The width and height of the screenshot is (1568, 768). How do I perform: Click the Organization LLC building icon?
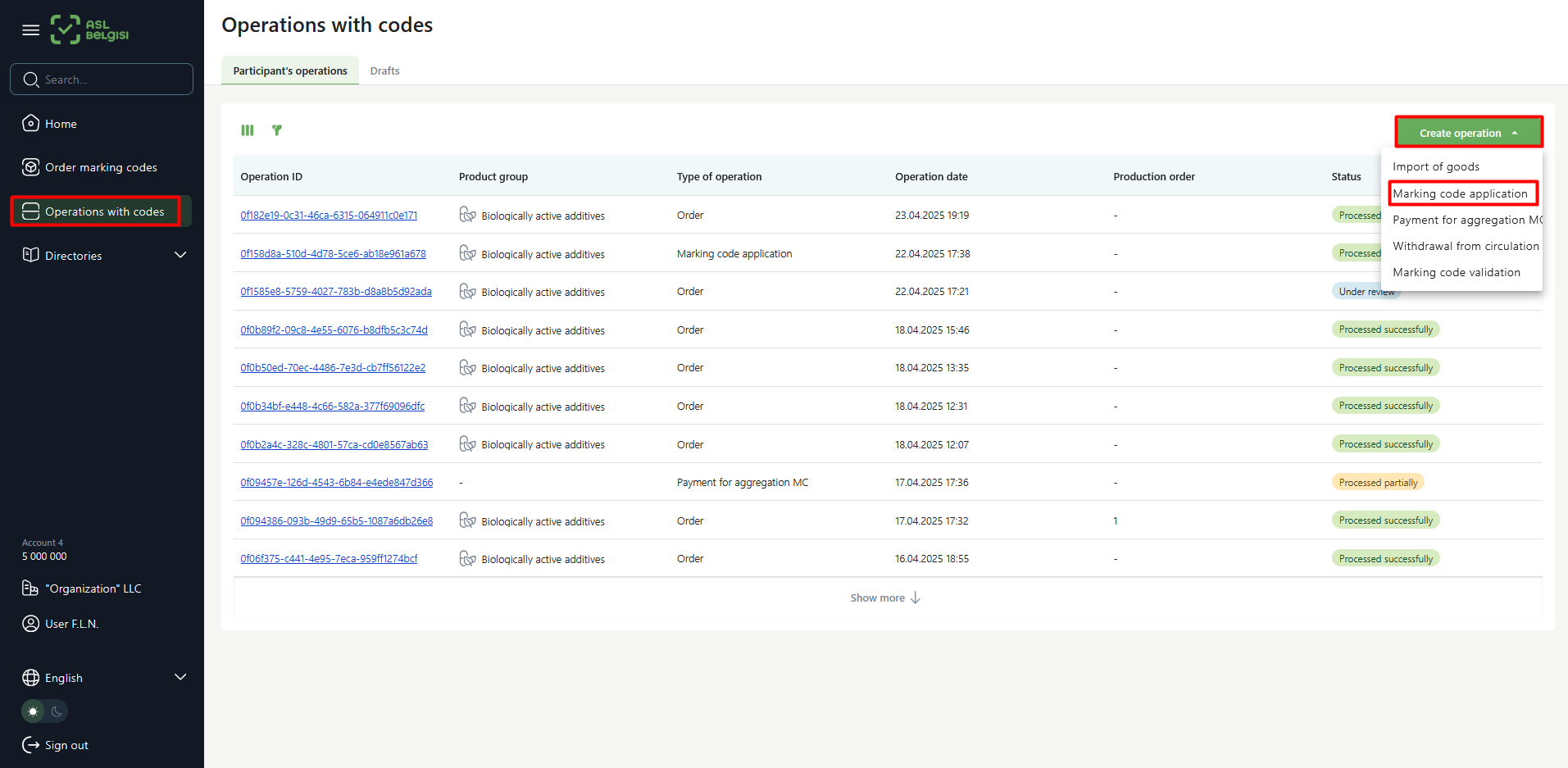click(30, 588)
